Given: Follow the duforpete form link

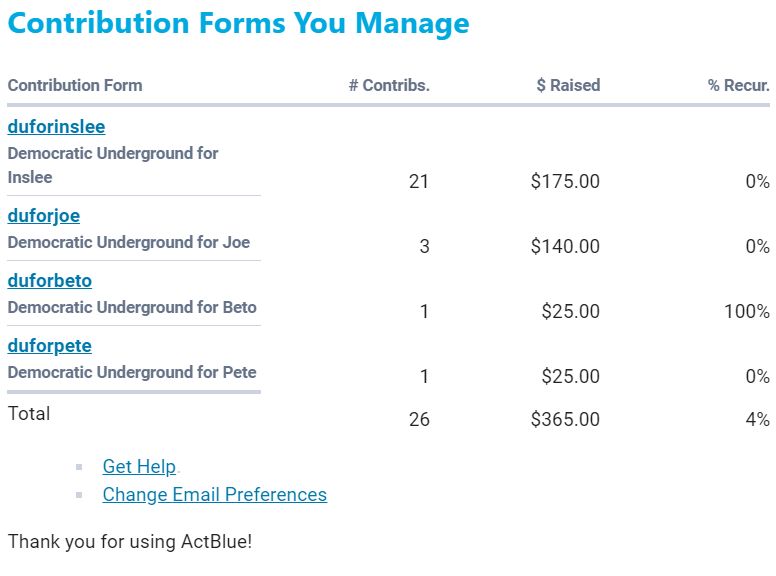Looking at the screenshot, I should point(50,346).
